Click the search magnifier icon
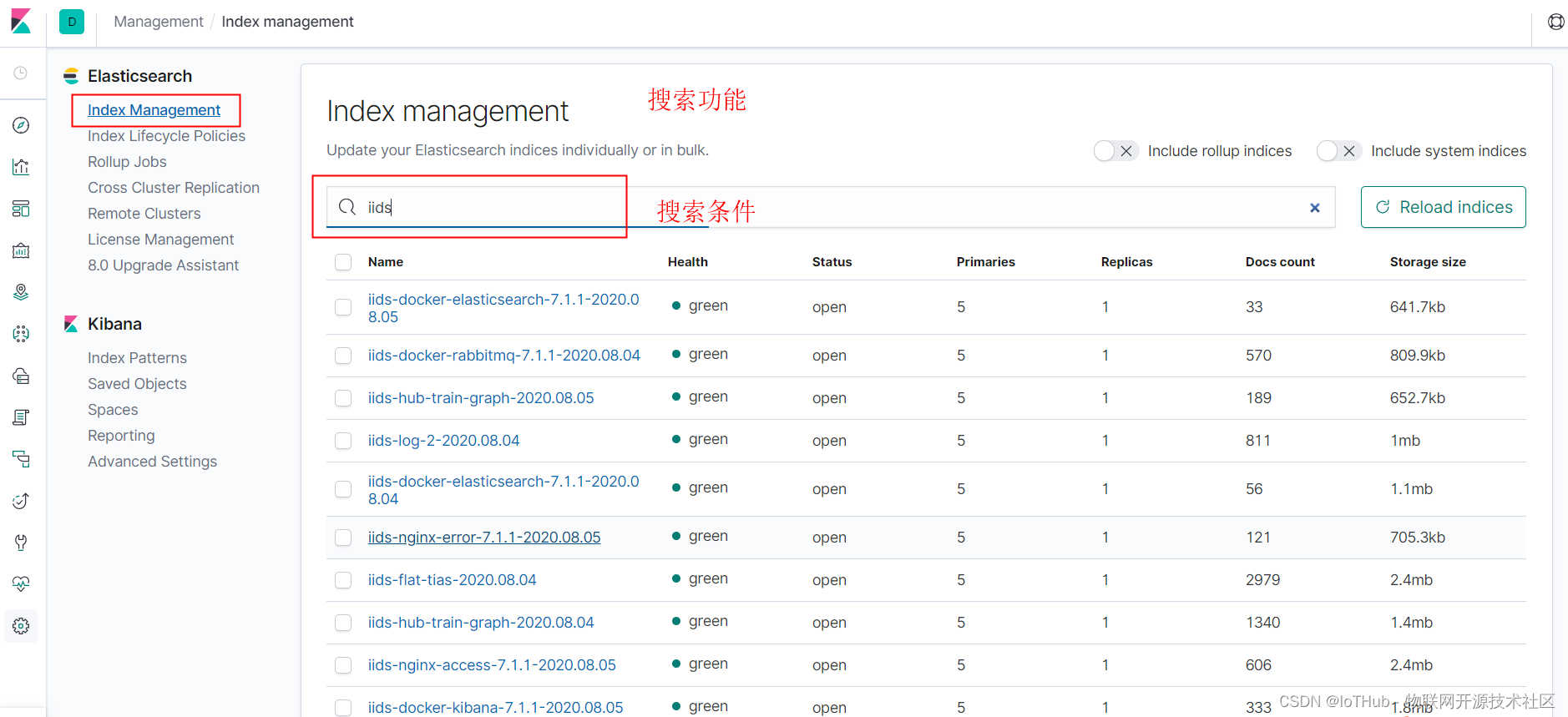The width and height of the screenshot is (1568, 717). (347, 207)
